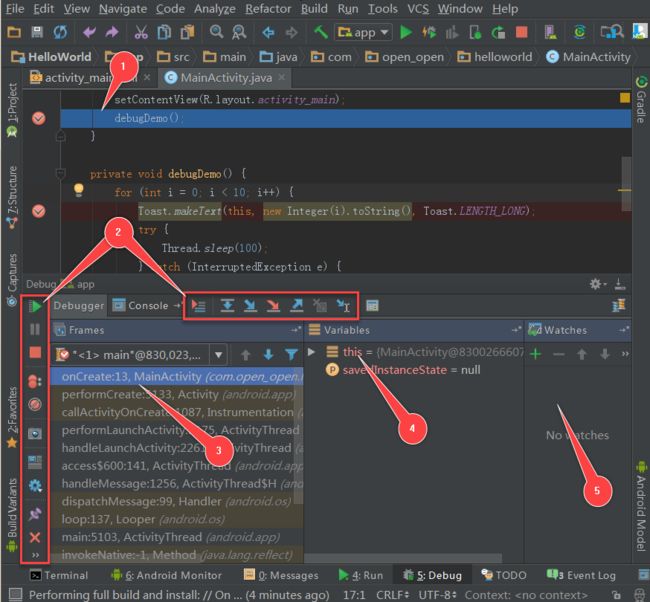The width and height of the screenshot is (650, 602).
Task: Click the Paste toolbar icon
Action: [x=187, y=32]
